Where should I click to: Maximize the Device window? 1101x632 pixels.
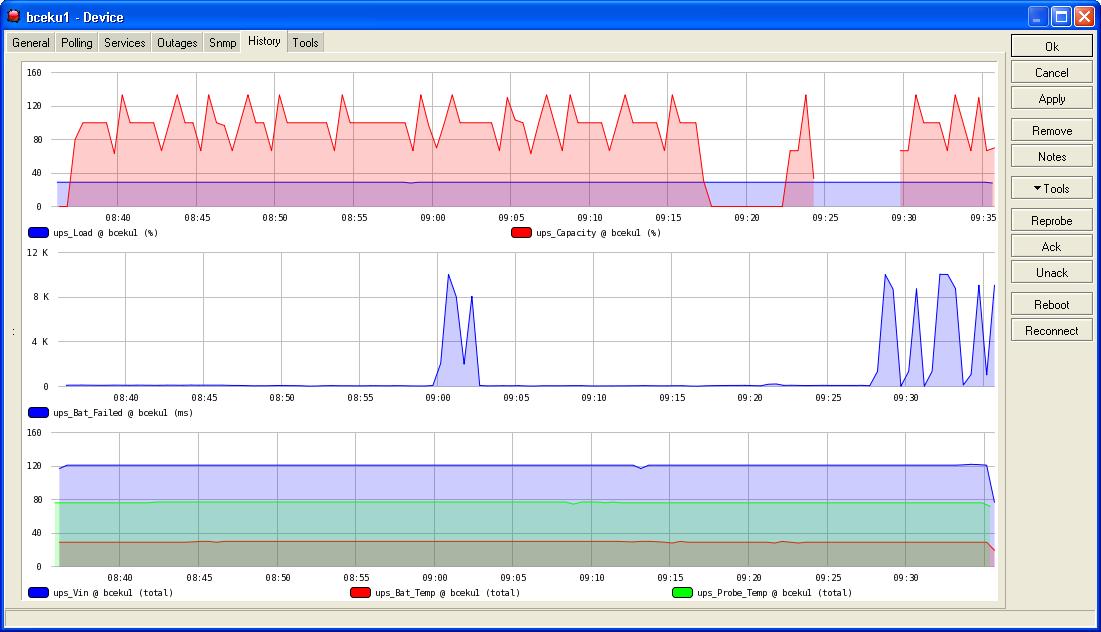point(1061,16)
